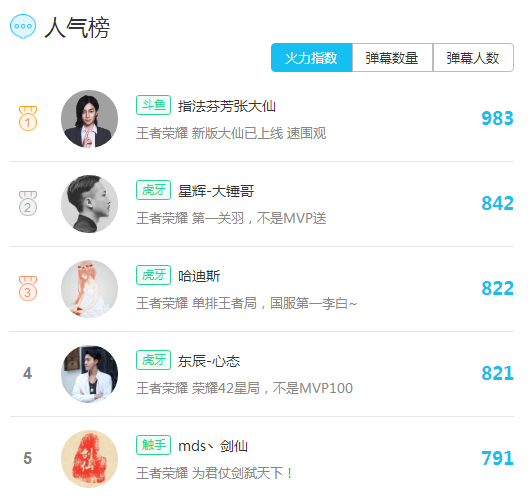
Task: Open the stream titled 为君仗剑弑天下
Action: point(215,473)
